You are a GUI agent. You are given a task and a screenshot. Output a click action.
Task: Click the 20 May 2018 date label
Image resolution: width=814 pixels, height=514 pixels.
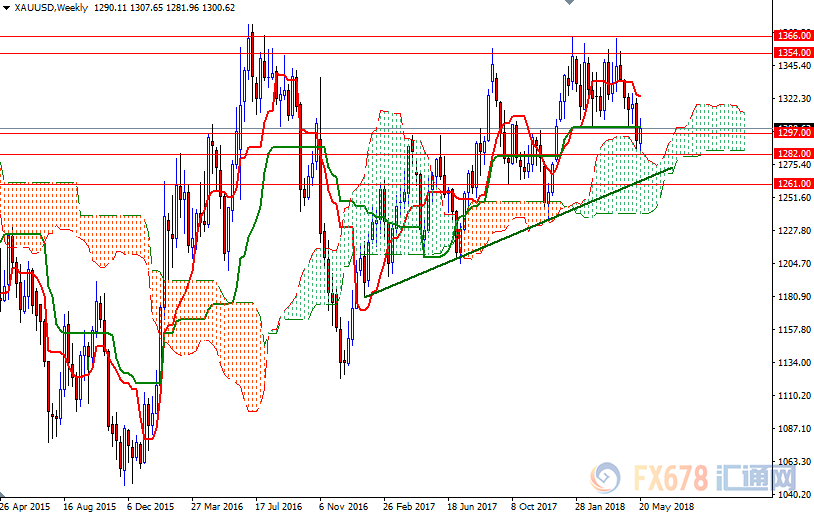[x=664, y=506]
